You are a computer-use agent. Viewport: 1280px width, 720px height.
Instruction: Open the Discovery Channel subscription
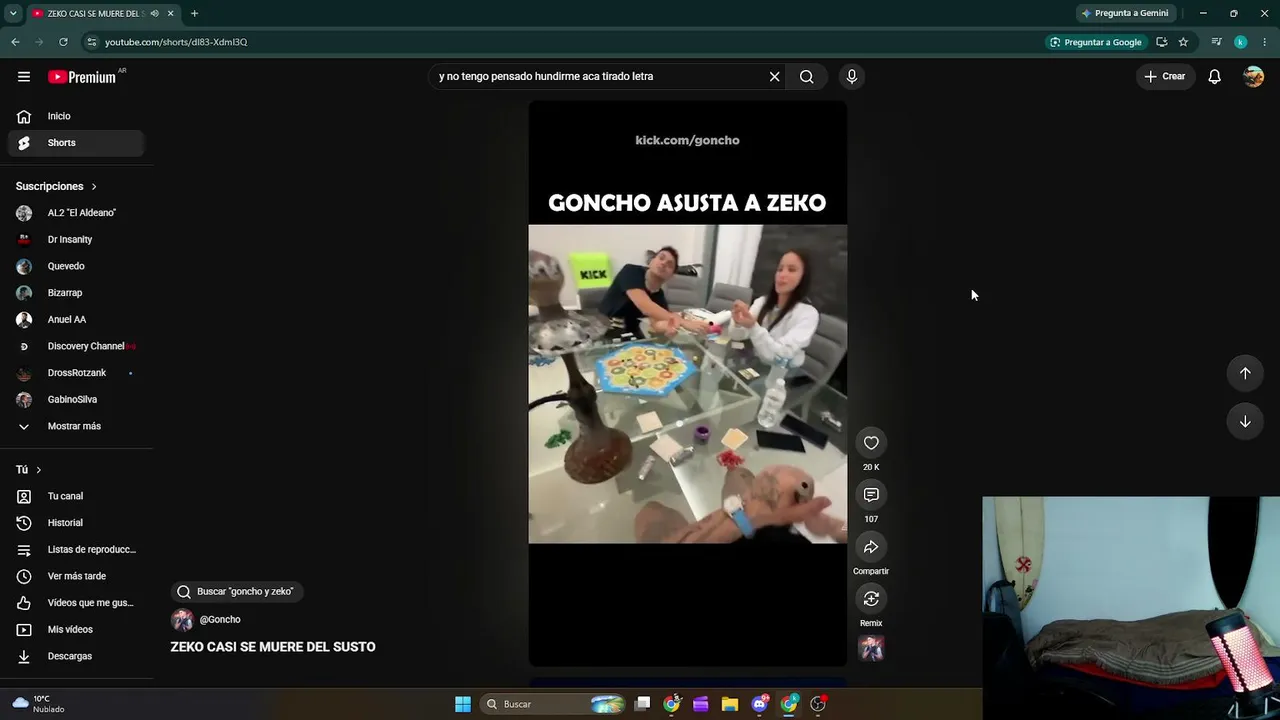tap(76, 346)
